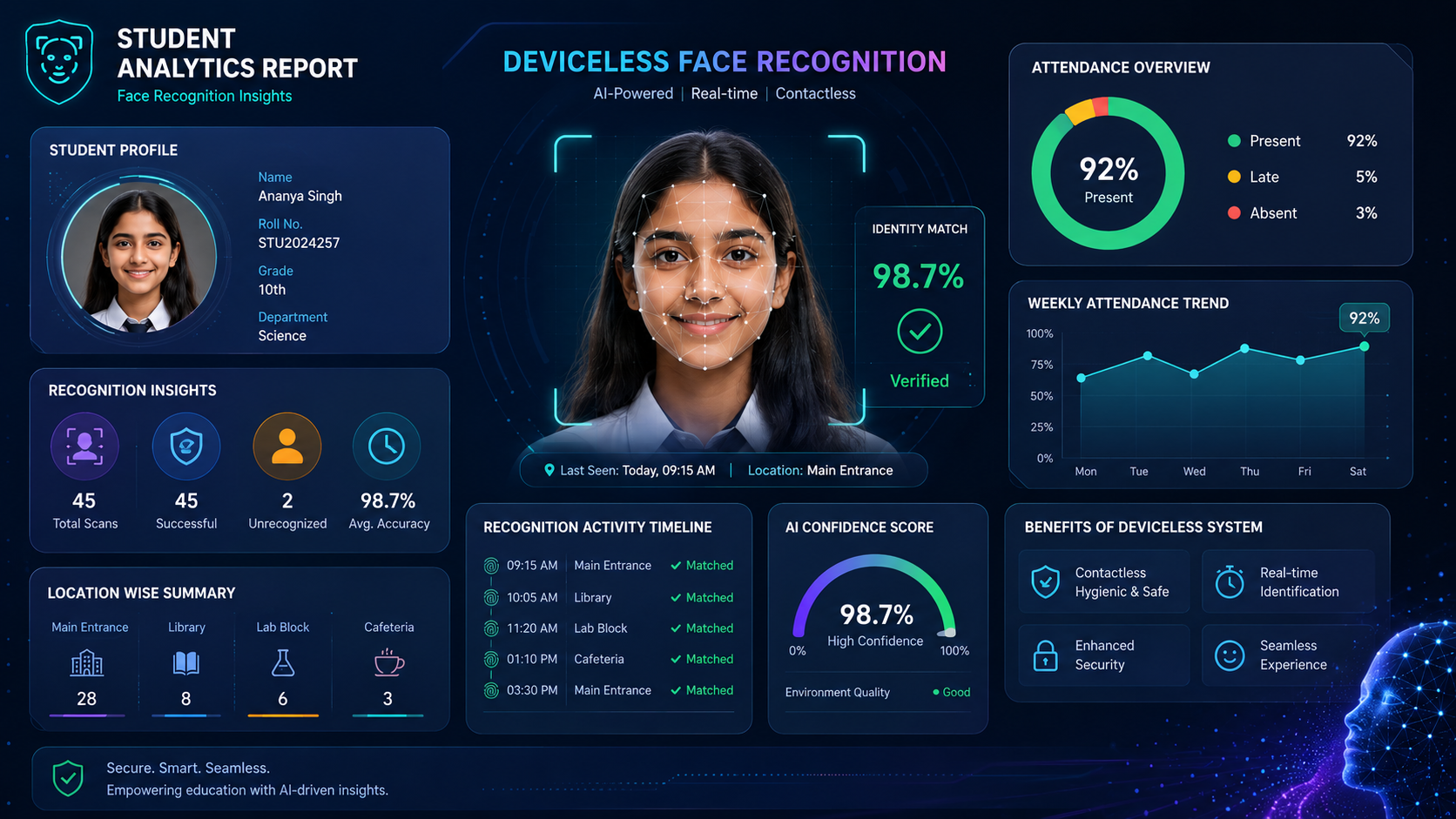Click the 98.7% identity match value

coord(919,277)
